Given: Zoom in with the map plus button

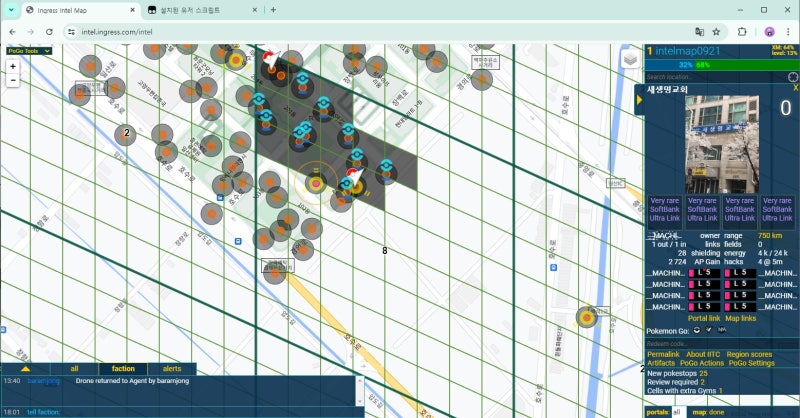Looking at the screenshot, I should pos(13,66).
